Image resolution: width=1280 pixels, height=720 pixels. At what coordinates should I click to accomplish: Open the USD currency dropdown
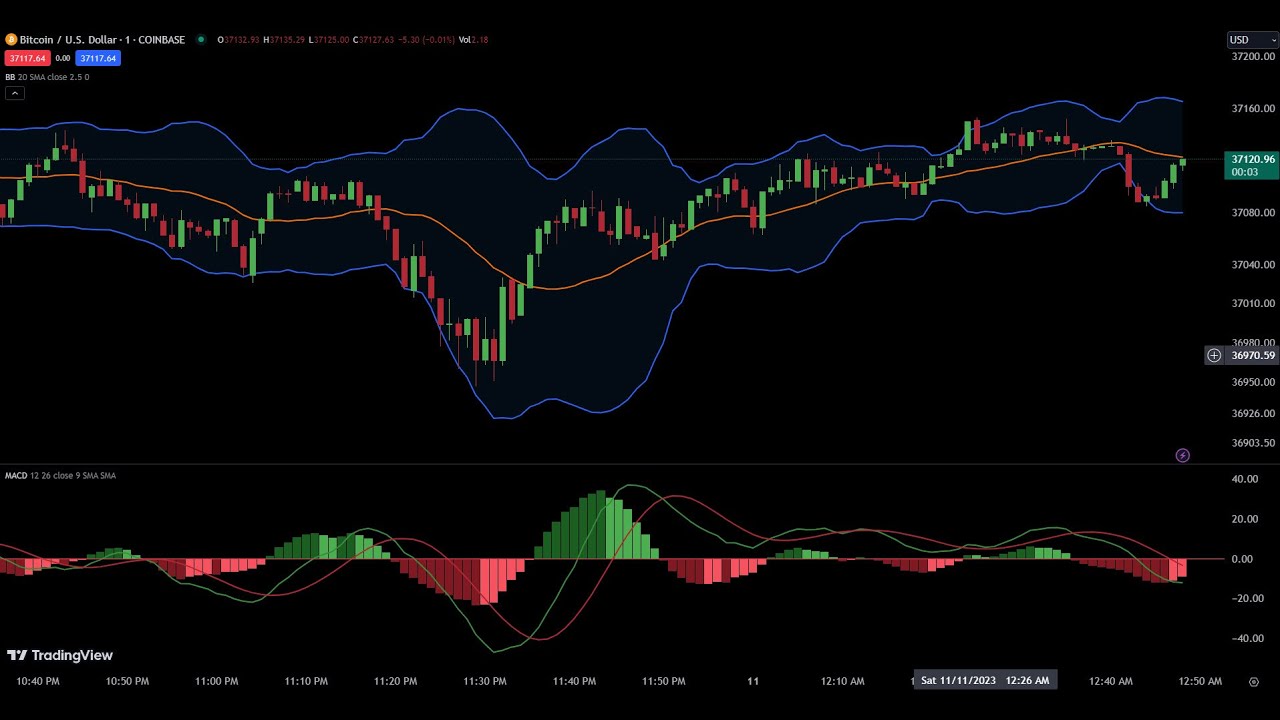coord(1252,40)
